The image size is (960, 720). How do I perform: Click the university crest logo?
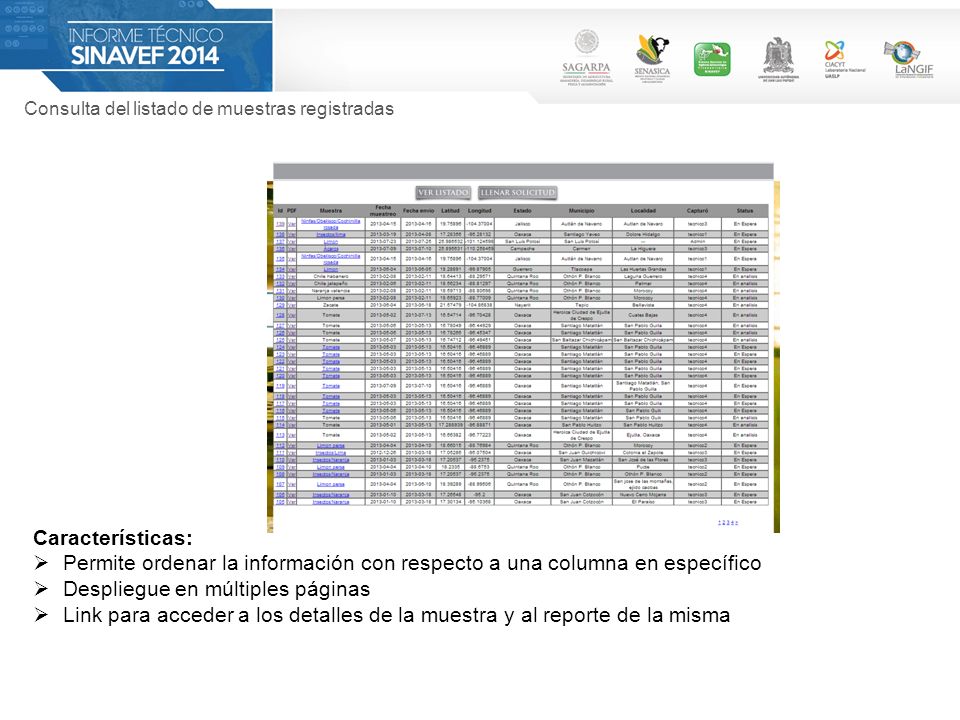pyautogui.click(x=778, y=58)
